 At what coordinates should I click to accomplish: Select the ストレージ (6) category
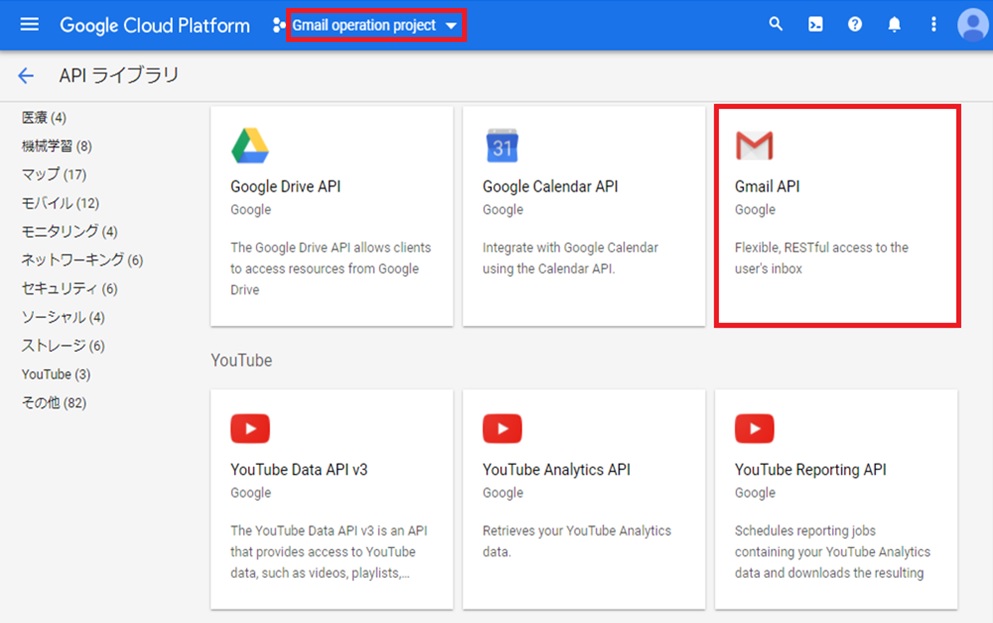click(x=63, y=346)
